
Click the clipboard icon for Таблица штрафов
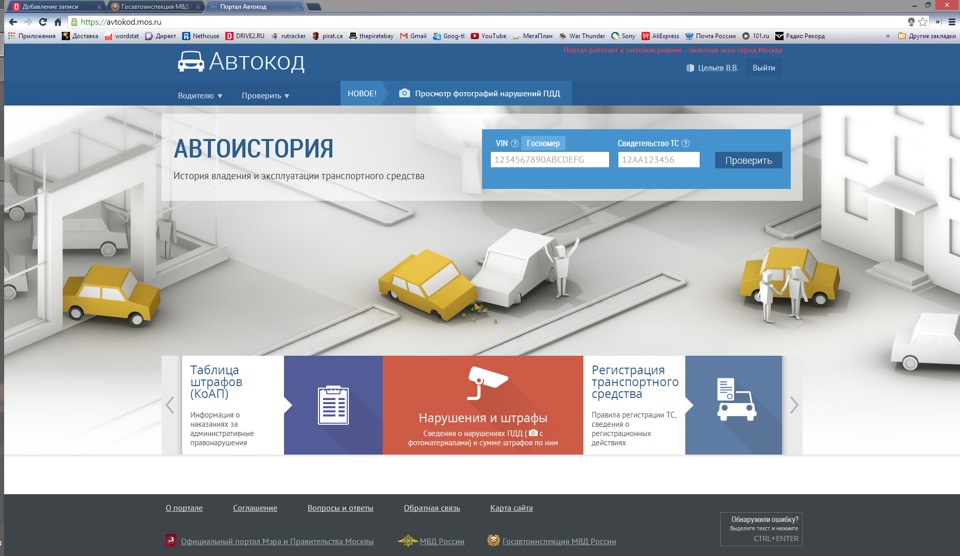(332, 405)
